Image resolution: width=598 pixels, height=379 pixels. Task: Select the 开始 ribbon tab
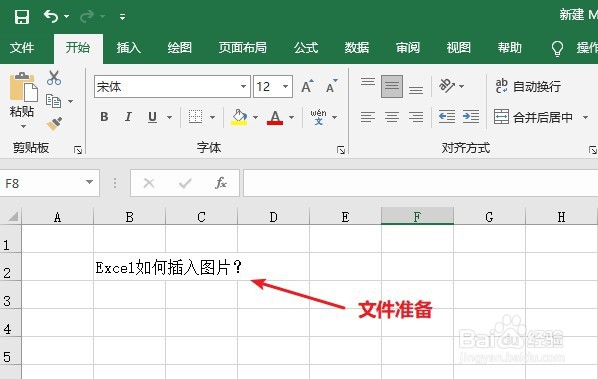(x=78, y=48)
